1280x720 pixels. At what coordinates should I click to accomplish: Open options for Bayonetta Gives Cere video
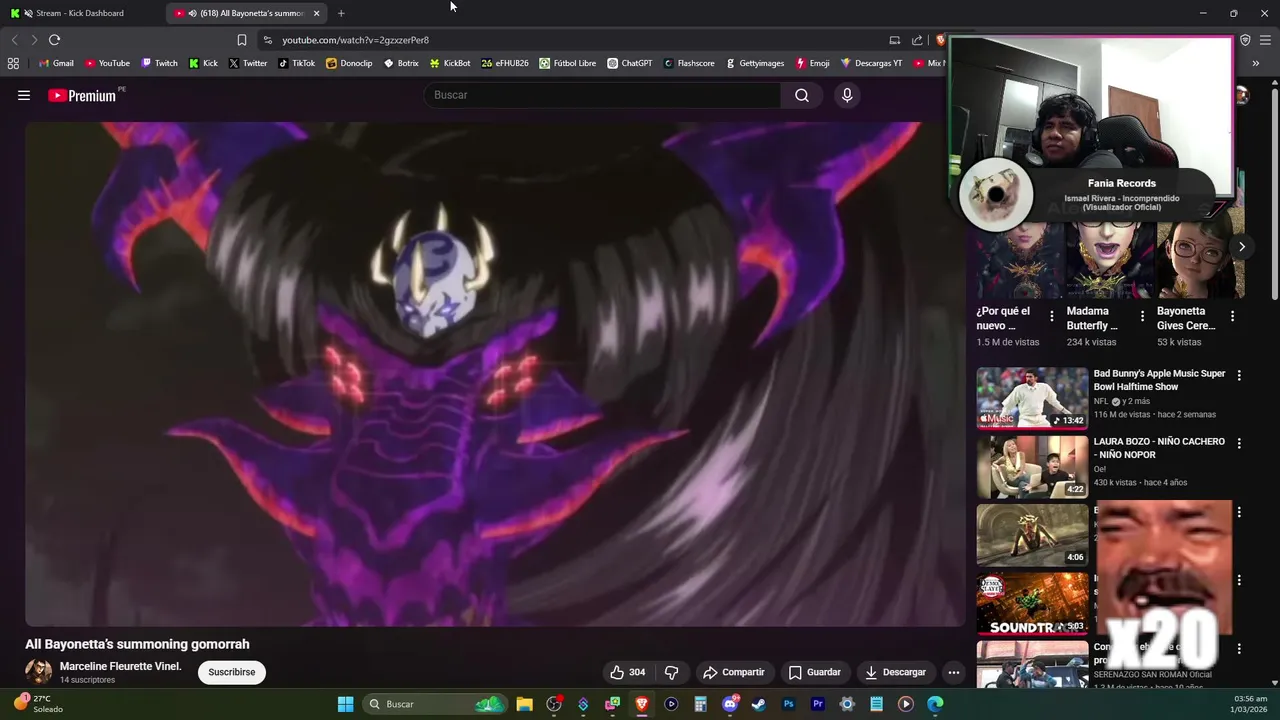1232,316
